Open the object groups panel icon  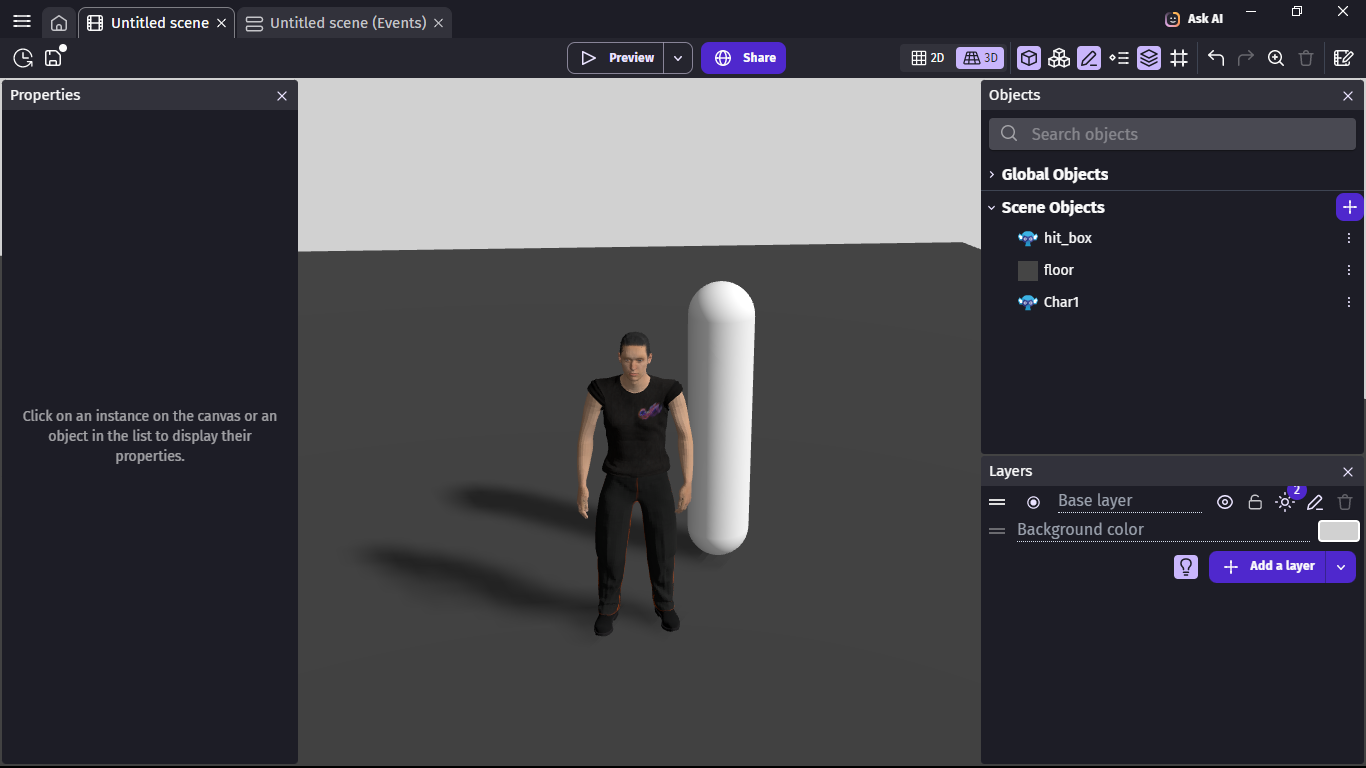[1059, 58]
